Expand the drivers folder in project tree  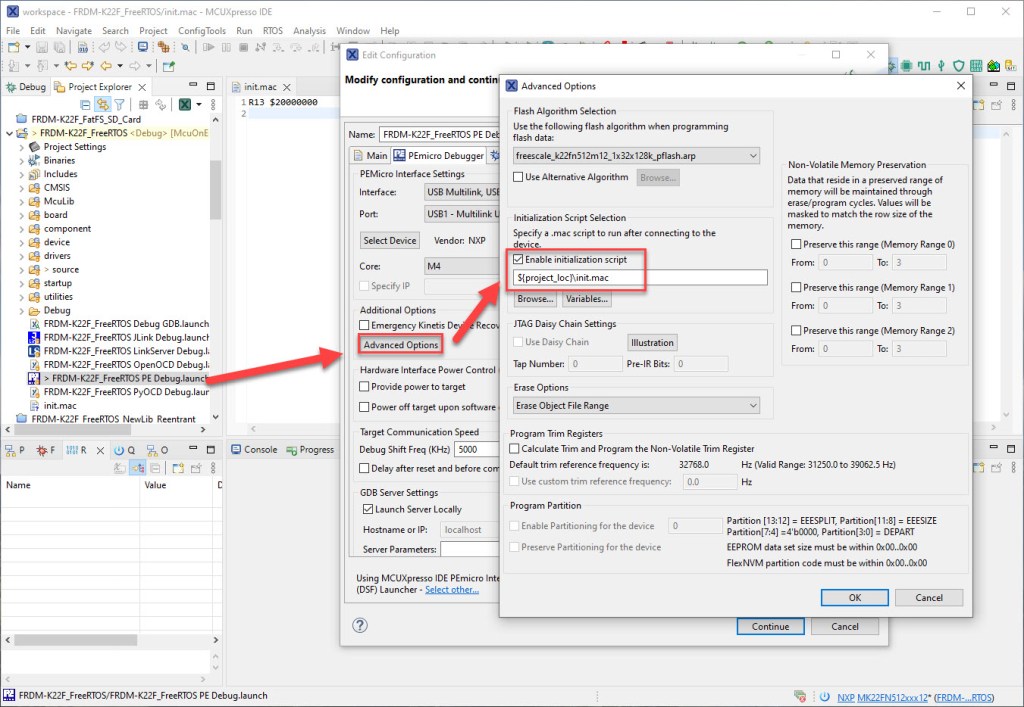click(x=22, y=256)
